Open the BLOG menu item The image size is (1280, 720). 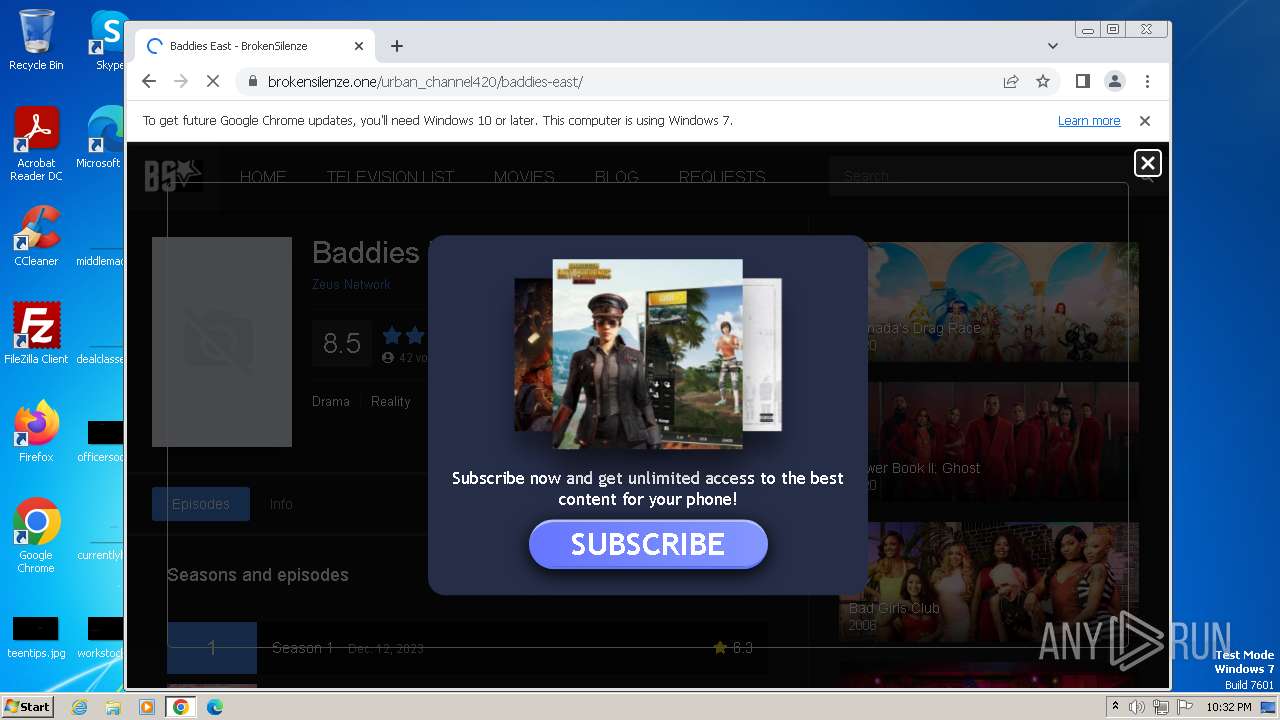click(x=617, y=177)
